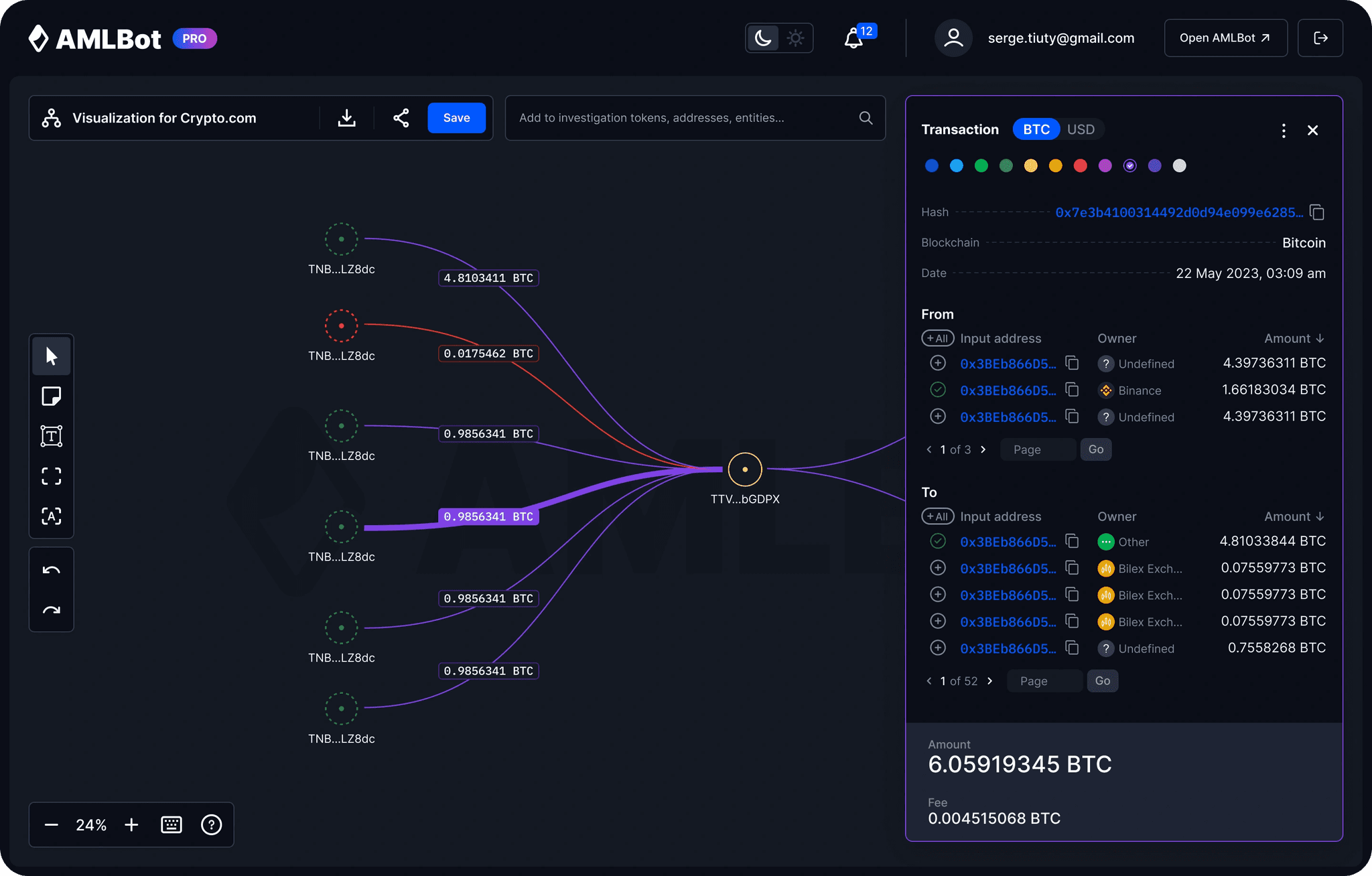Open the notifications bell
This screenshot has height=876, width=1372.
tap(853, 38)
